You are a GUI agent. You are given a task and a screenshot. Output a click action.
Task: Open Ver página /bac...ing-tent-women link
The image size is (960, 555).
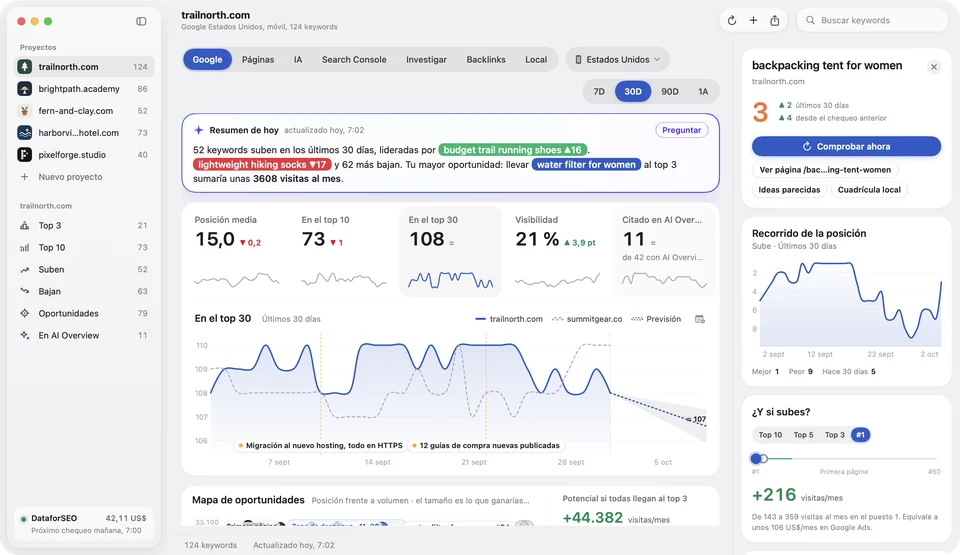tap(825, 170)
